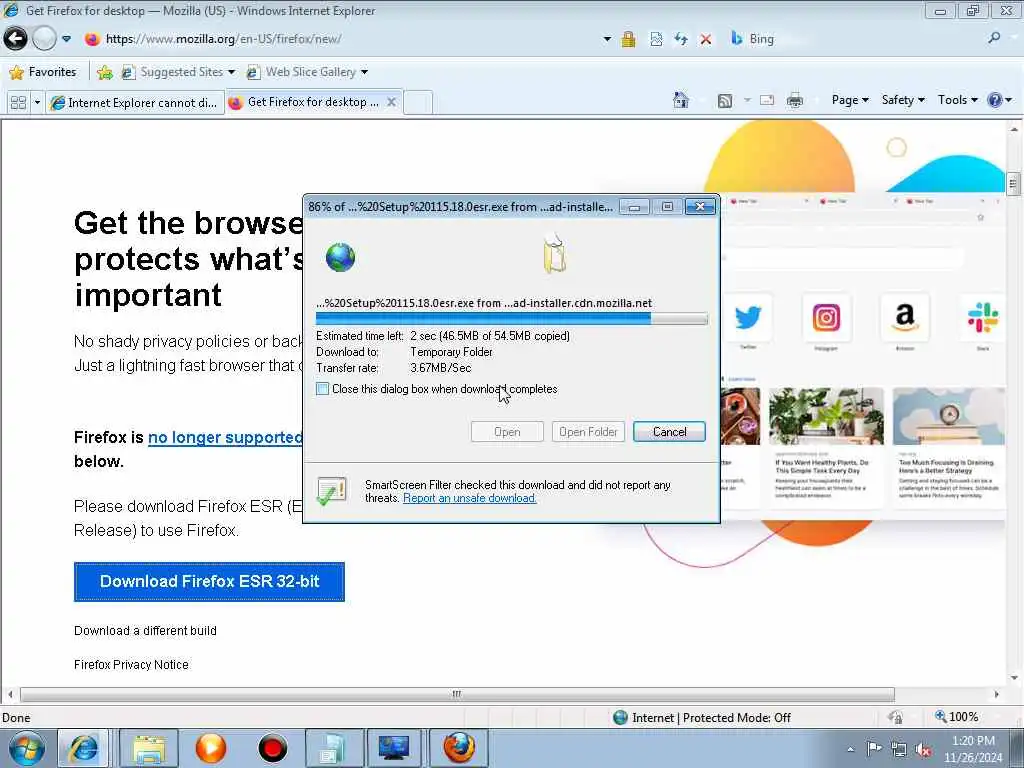Click the Firefox taskbar icon
The image size is (1024, 768).
458,748
